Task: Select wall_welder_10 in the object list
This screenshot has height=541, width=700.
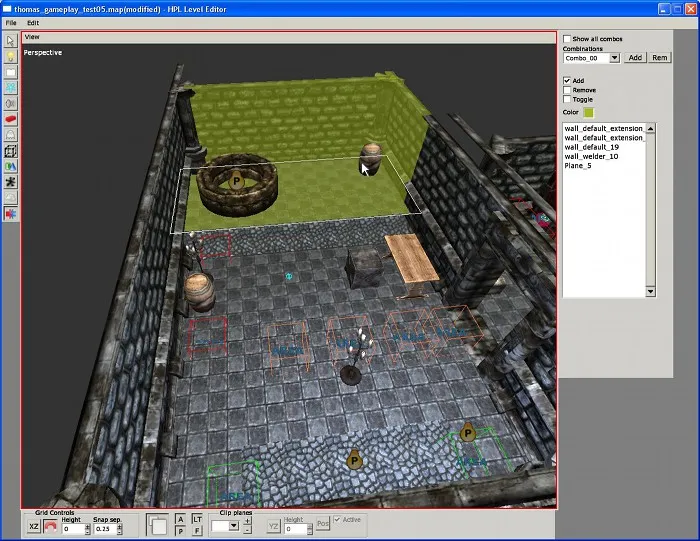Action: pyautogui.click(x=591, y=156)
